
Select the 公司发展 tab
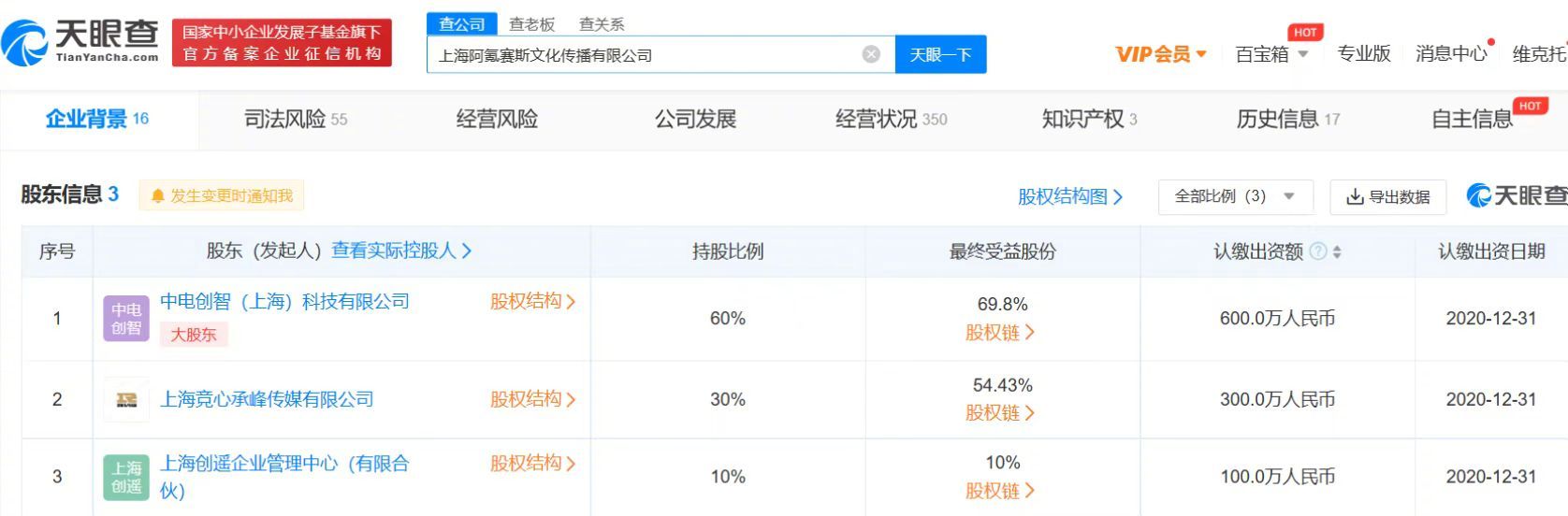pyautogui.click(x=695, y=119)
